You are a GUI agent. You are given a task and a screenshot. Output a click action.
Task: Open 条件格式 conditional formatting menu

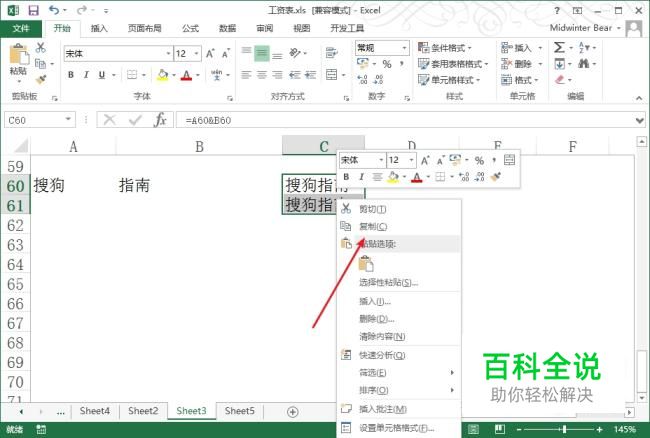tap(445, 48)
